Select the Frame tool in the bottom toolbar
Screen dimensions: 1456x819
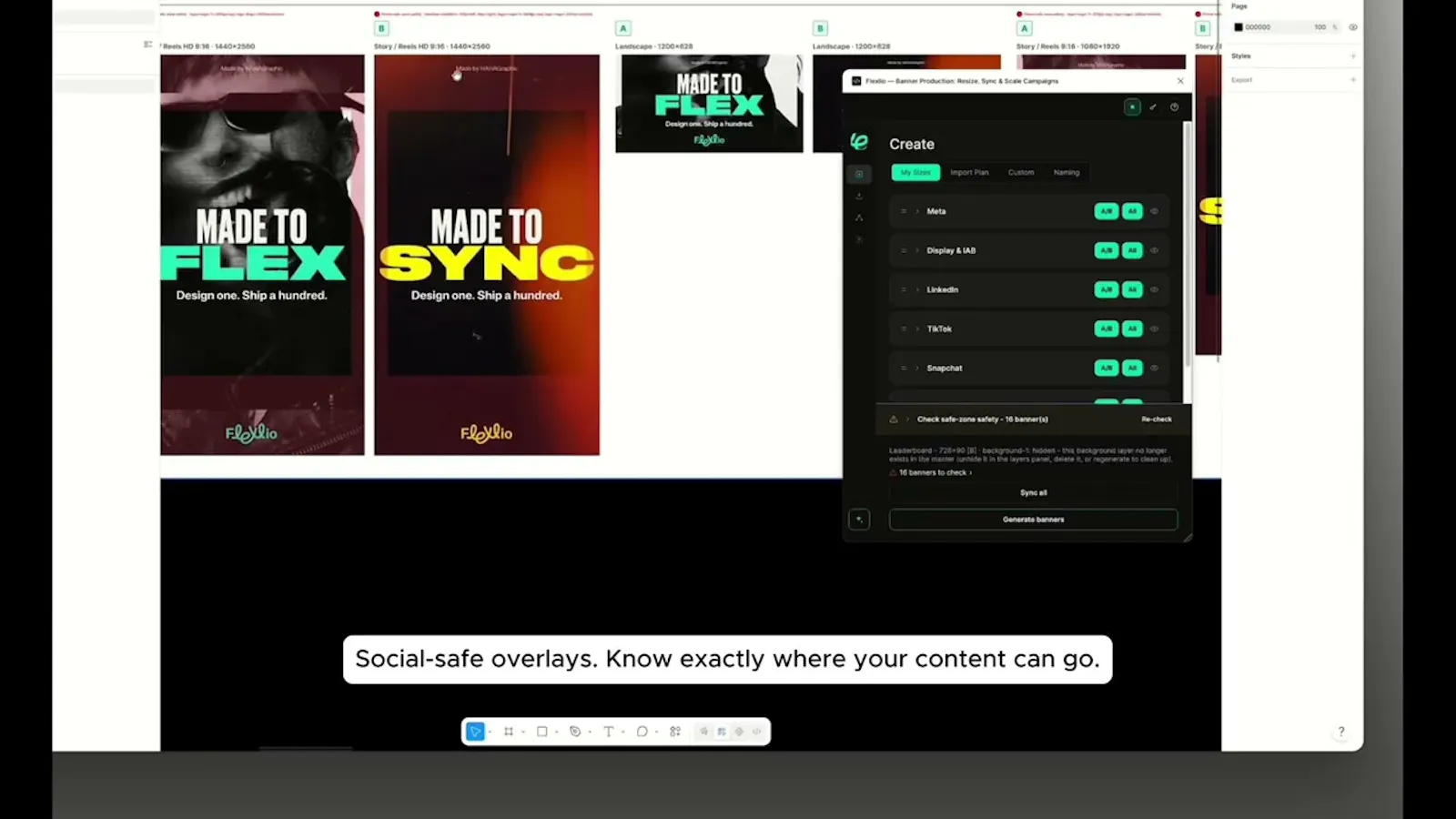pos(509,732)
